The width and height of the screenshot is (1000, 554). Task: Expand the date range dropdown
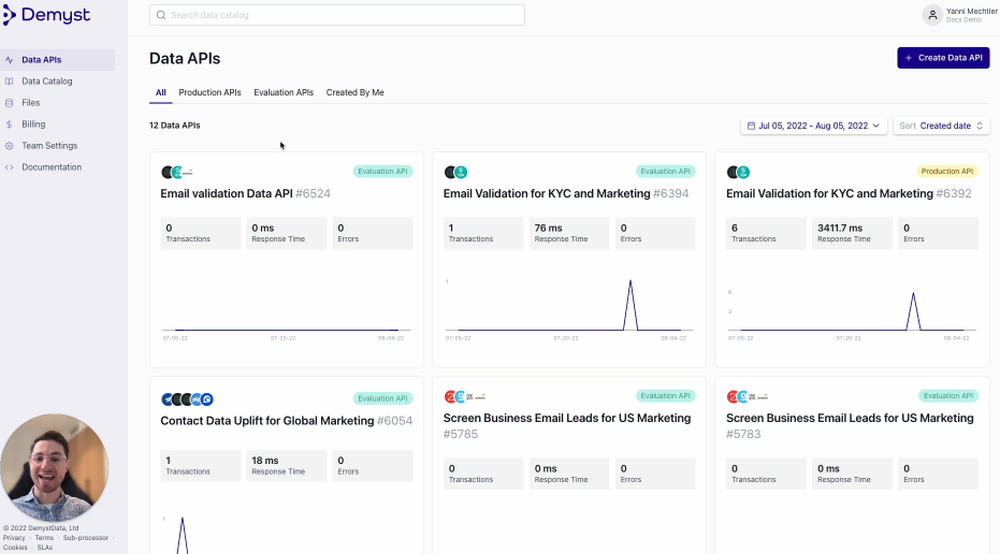[814, 126]
